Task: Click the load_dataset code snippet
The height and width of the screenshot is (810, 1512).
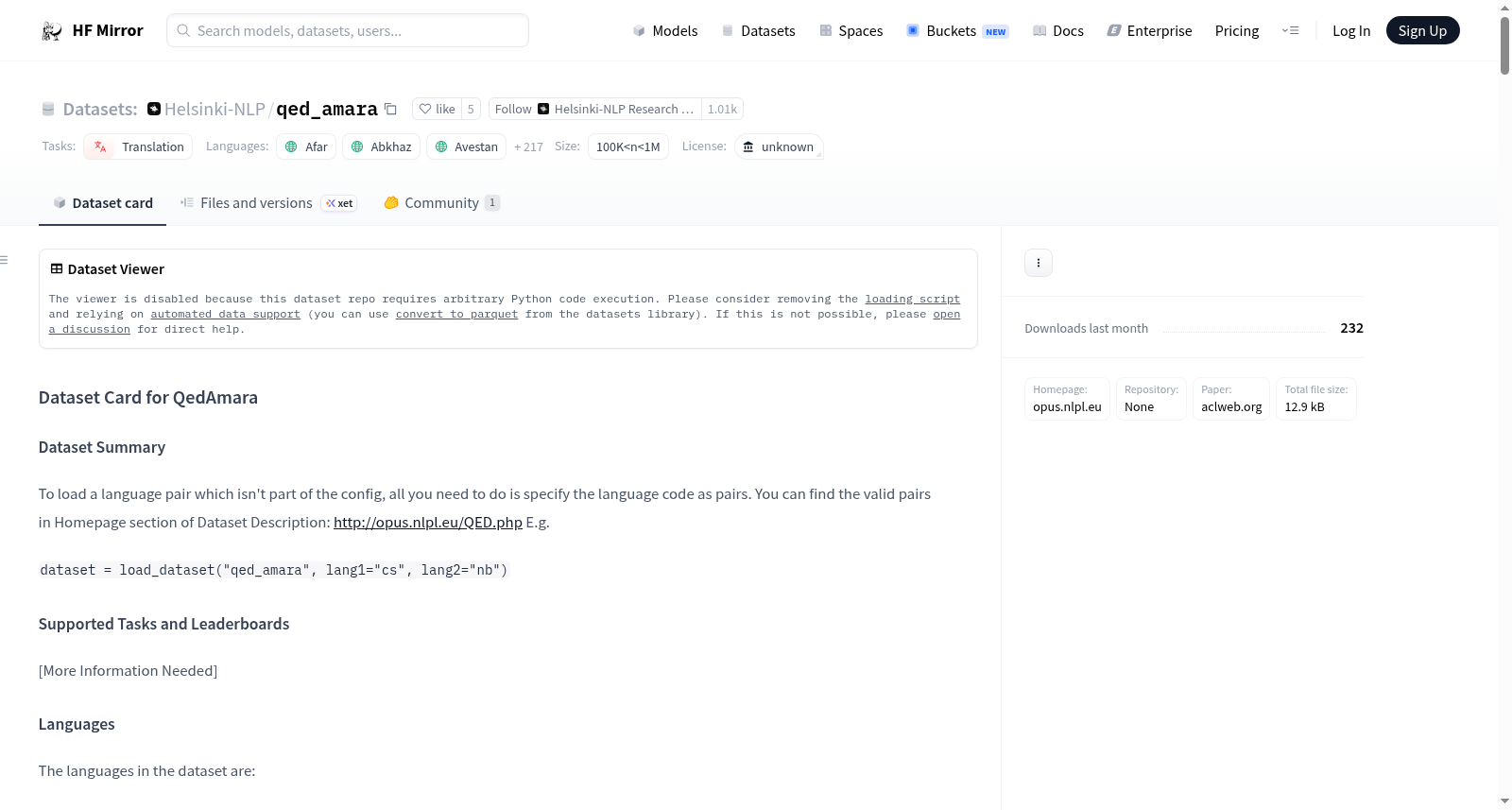Action: point(274,570)
